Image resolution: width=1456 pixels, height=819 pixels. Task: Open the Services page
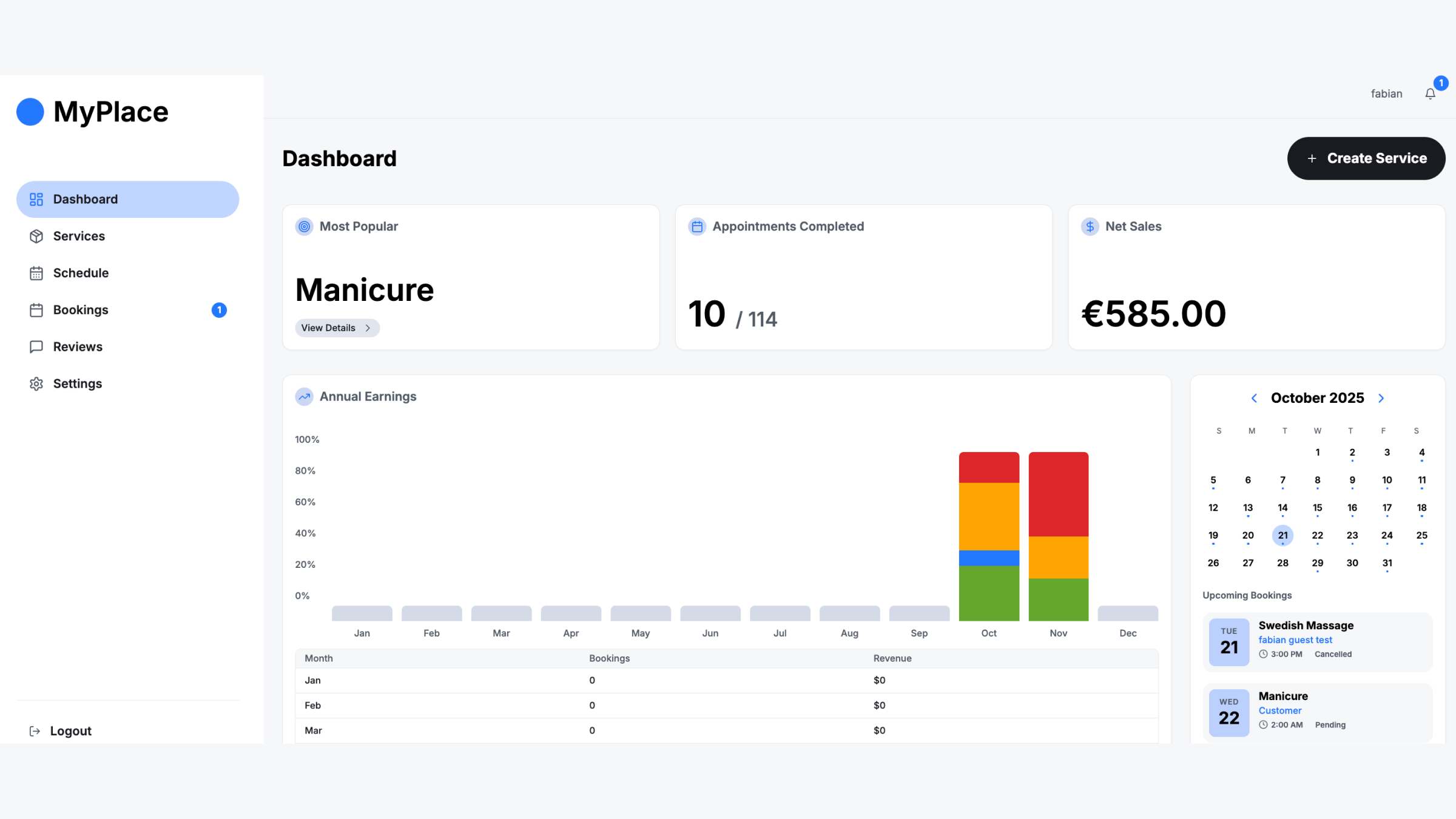coord(79,236)
